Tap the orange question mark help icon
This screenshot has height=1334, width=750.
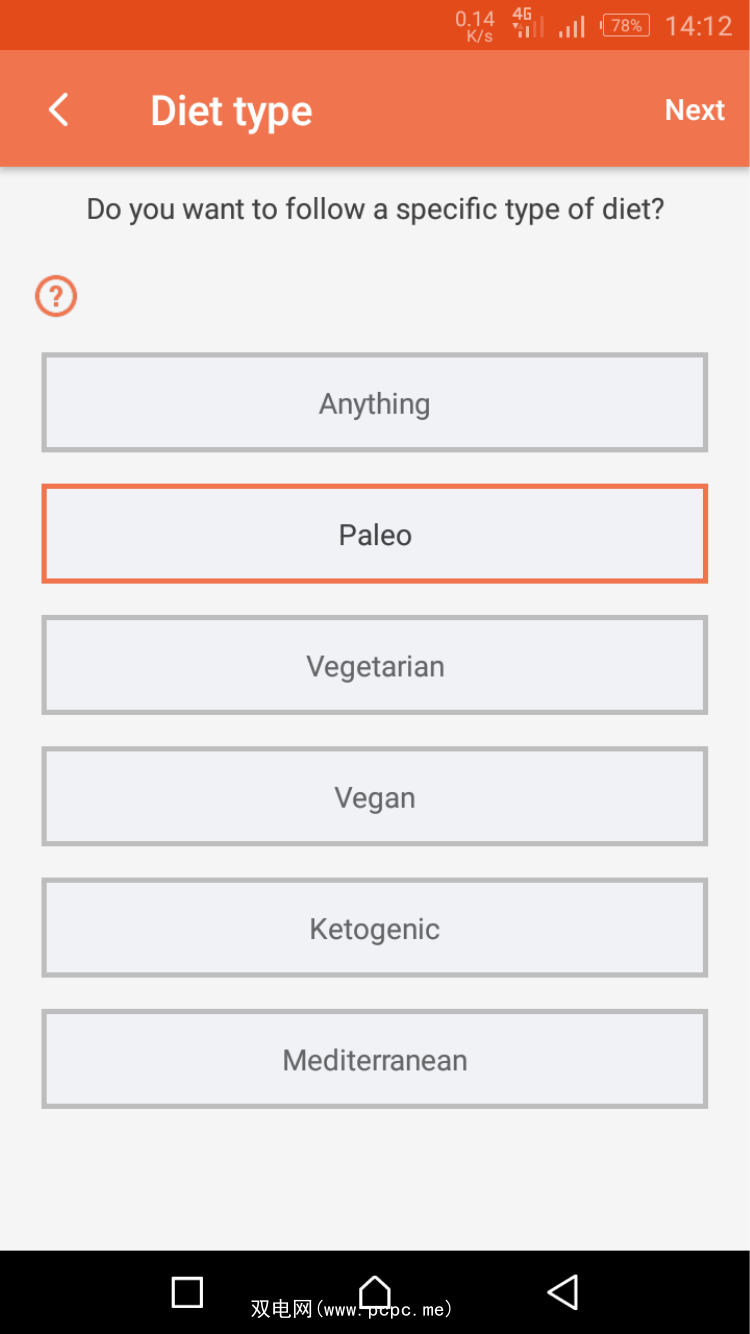tap(56, 296)
